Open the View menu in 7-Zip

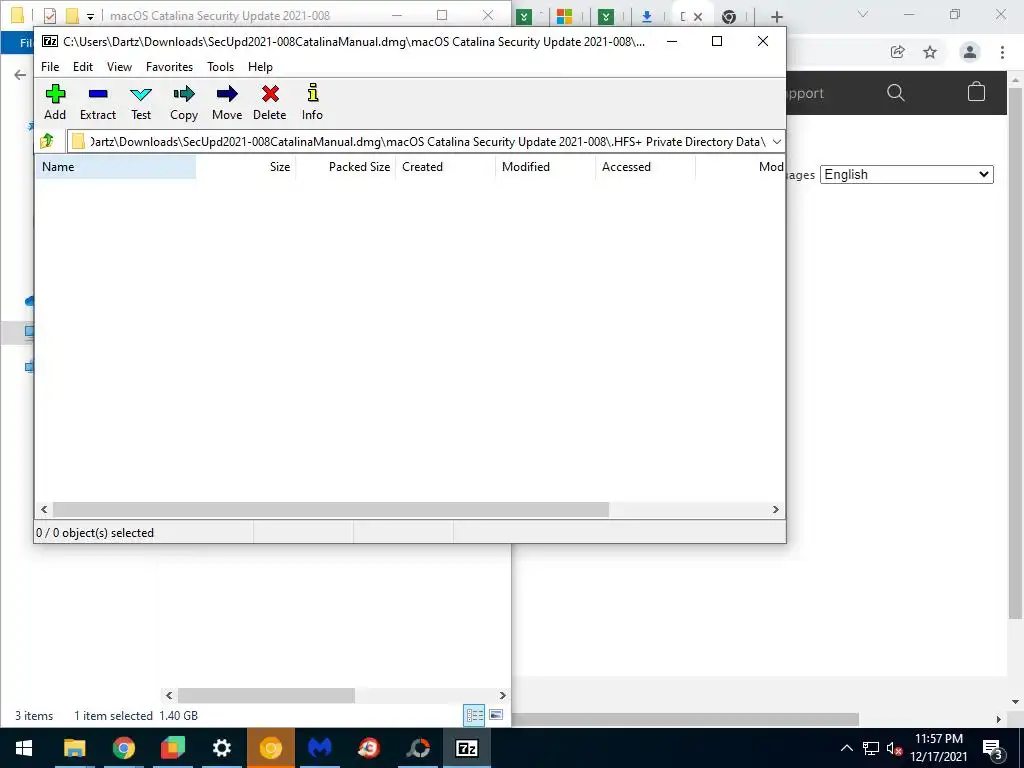[x=120, y=67]
